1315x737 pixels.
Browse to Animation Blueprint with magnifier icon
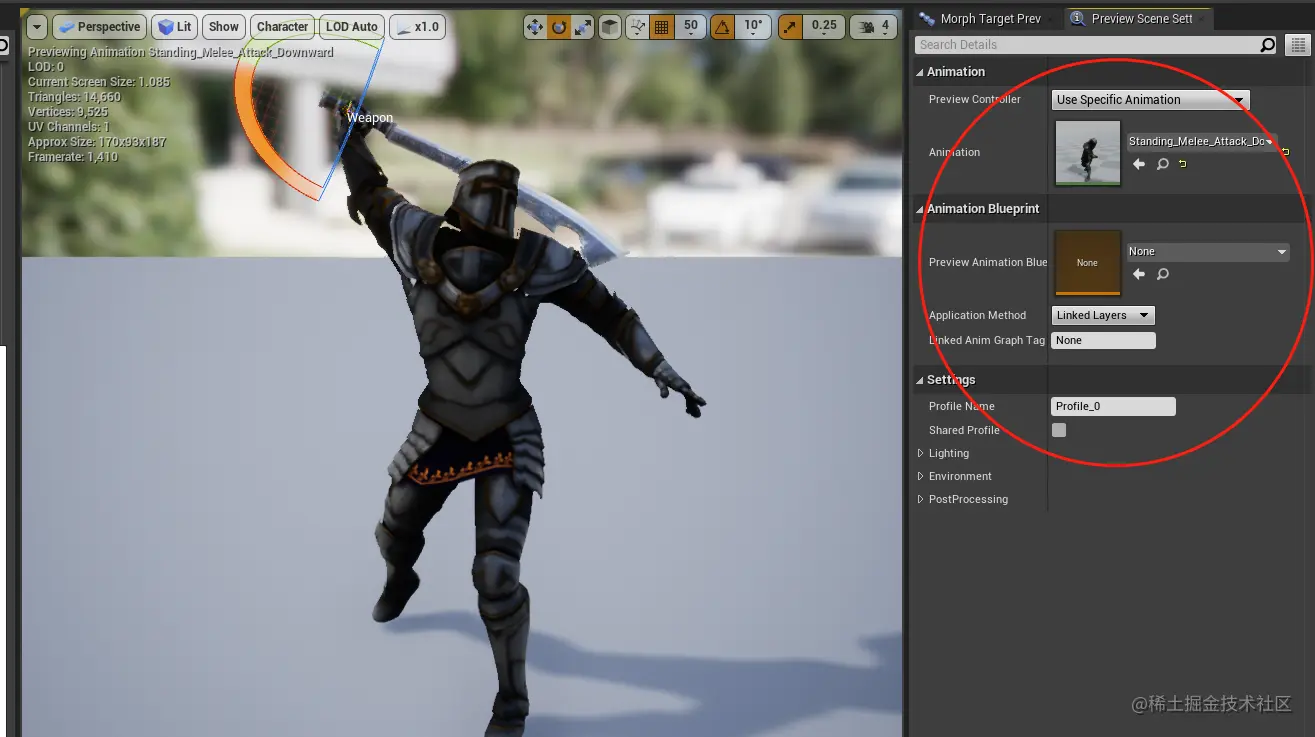(1163, 274)
